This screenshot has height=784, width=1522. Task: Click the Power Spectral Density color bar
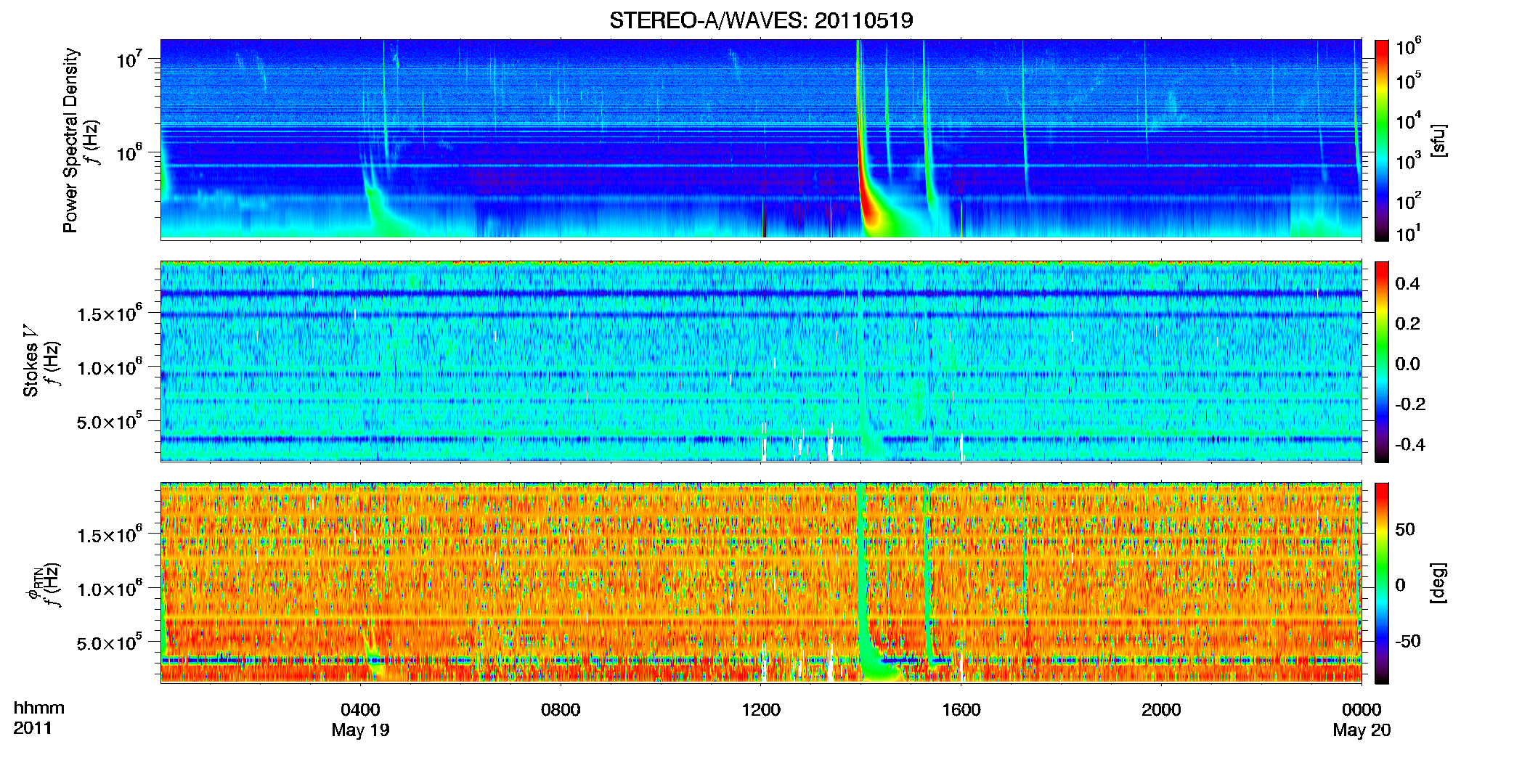coord(1382,140)
